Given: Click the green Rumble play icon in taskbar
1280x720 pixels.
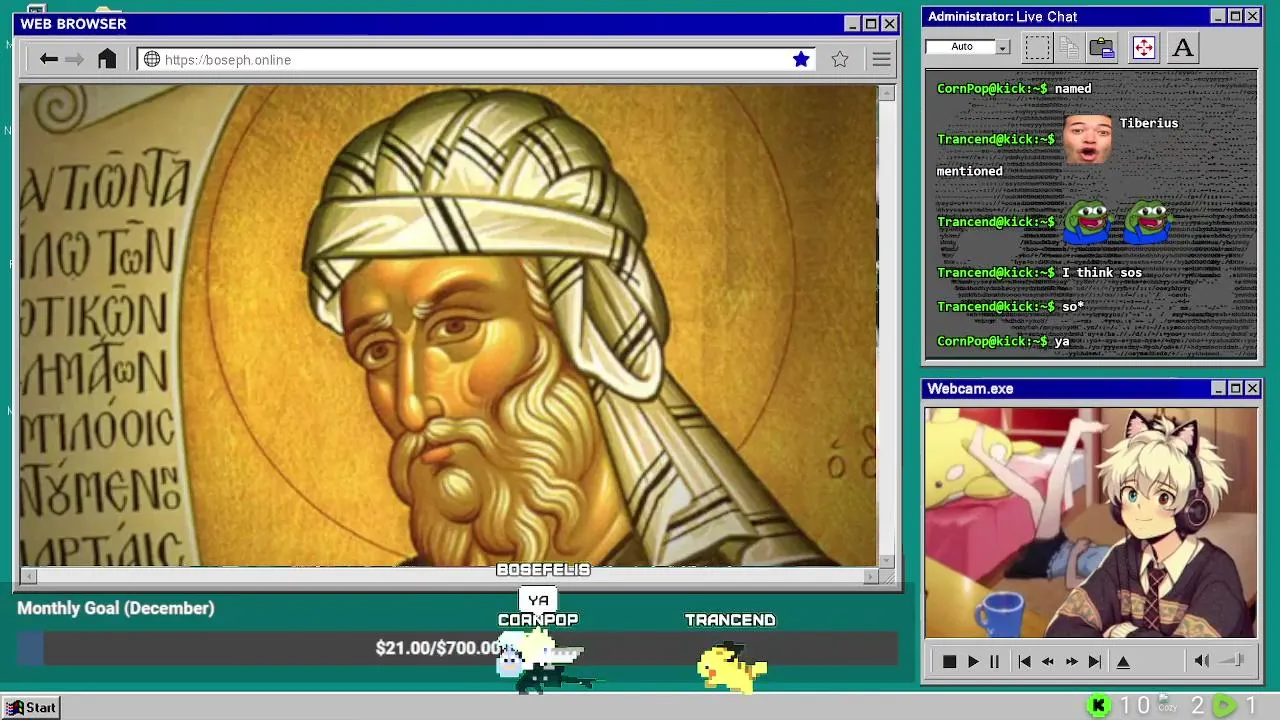Looking at the screenshot, I should click(x=1224, y=706).
